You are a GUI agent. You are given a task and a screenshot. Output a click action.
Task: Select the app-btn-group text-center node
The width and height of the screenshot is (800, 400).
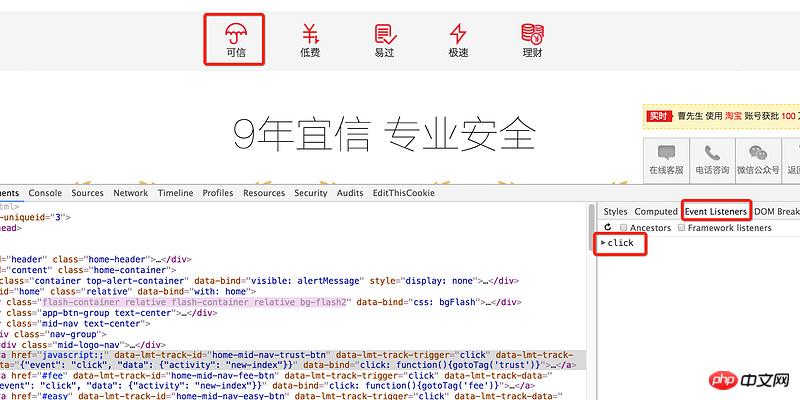pos(109,313)
